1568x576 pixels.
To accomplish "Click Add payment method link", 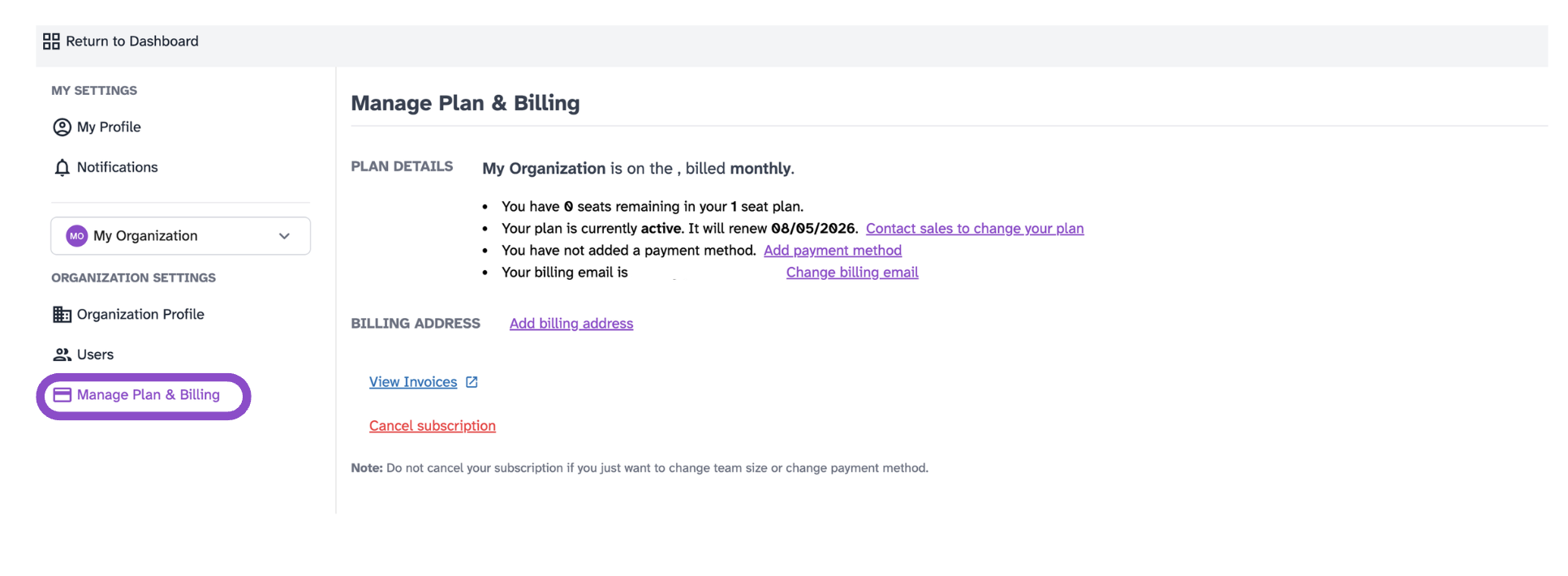I will (833, 251).
